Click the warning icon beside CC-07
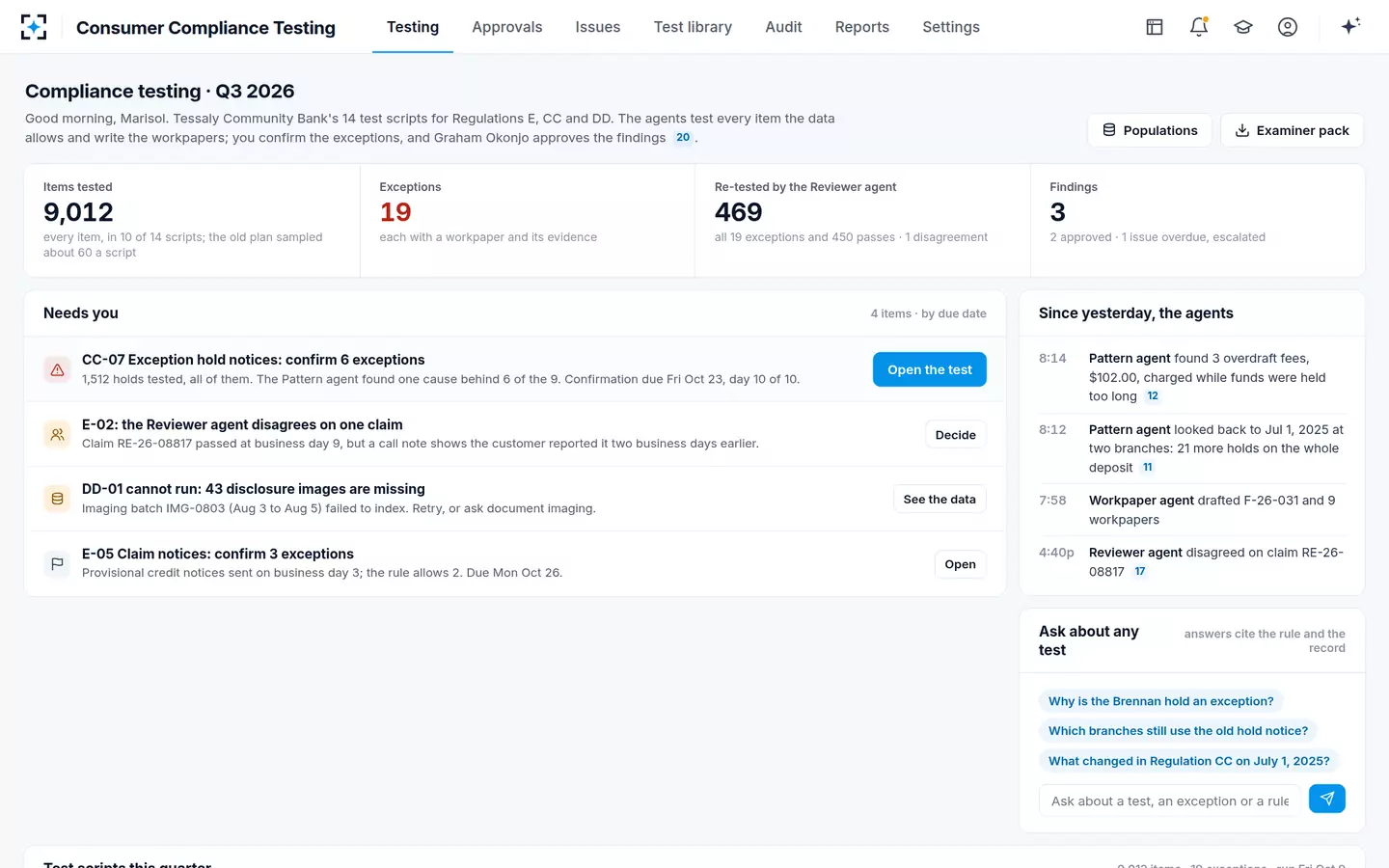Screen dimensions: 1389x868 coord(57,369)
